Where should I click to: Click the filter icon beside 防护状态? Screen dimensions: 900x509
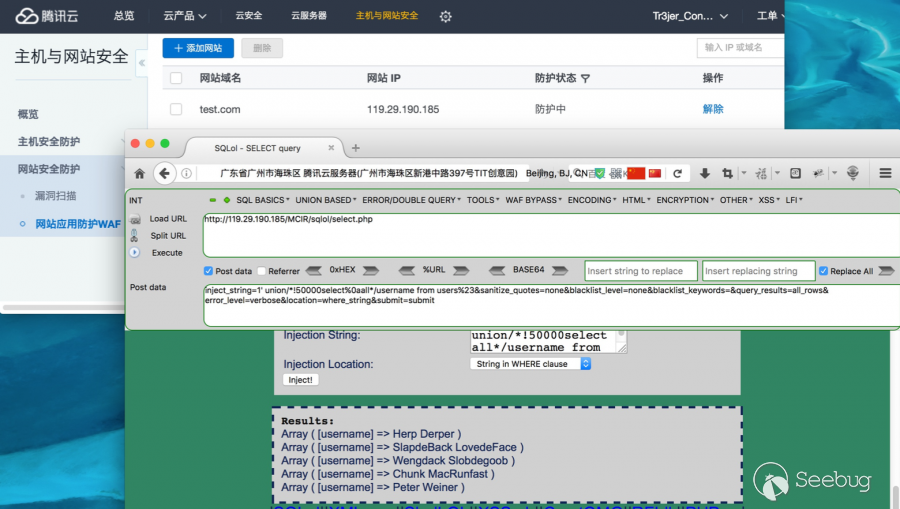586,78
